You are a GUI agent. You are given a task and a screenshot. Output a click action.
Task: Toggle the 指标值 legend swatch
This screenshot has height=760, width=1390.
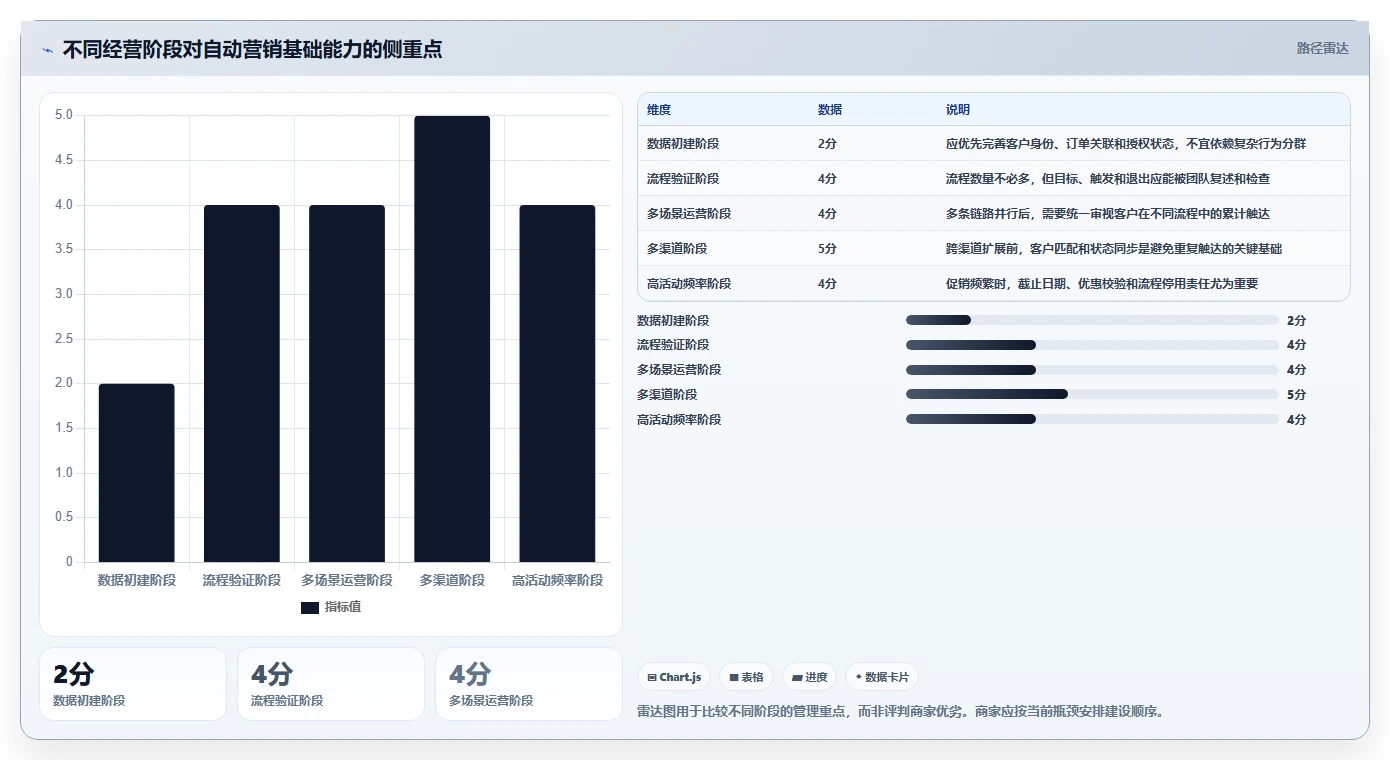pos(309,607)
